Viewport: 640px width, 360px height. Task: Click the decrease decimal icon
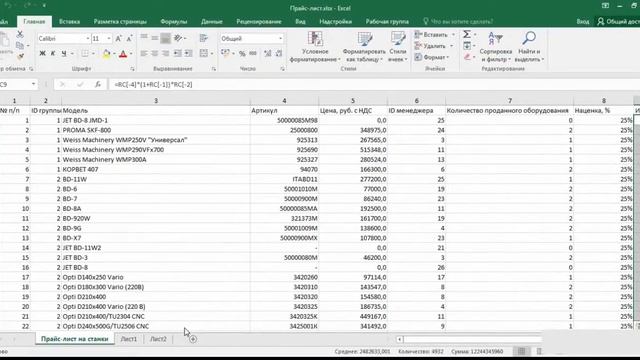pyautogui.click(x=278, y=53)
